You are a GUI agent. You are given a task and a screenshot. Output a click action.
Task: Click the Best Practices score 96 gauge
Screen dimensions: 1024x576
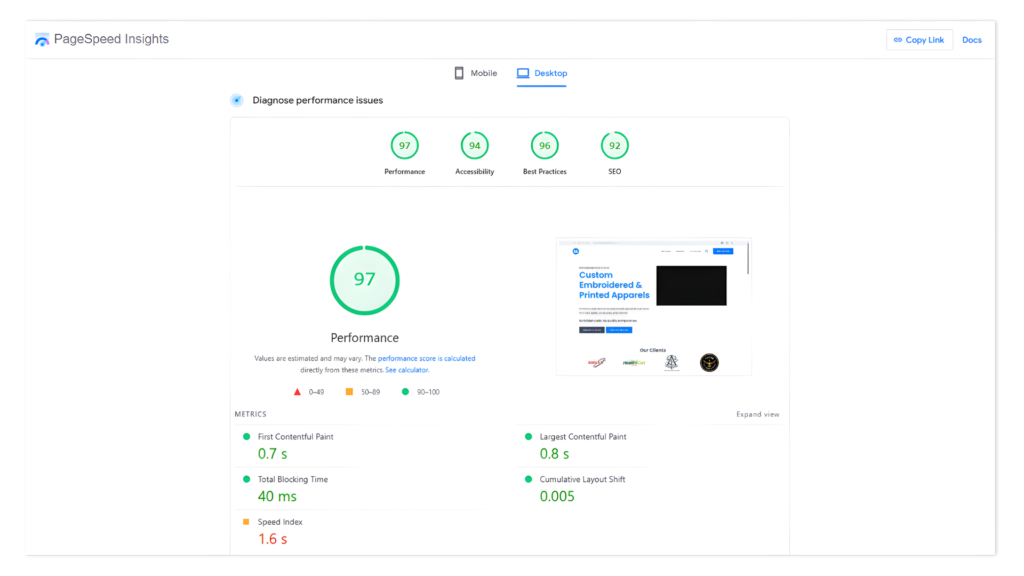pos(544,146)
